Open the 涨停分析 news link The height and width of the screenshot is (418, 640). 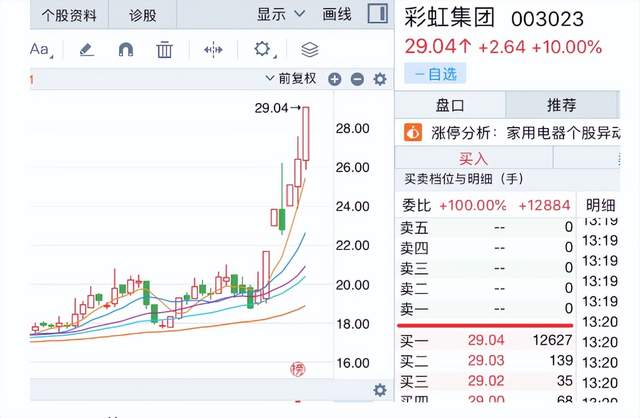pos(520,131)
